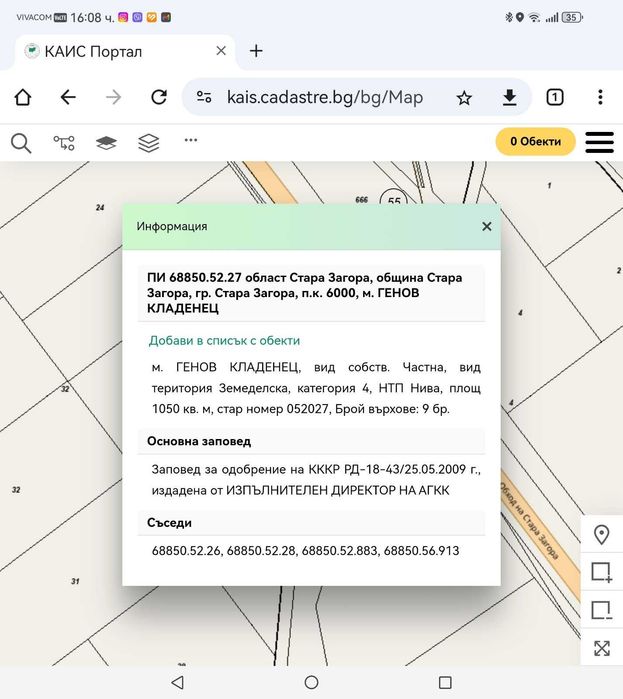Viewport: 623px width, 699px height.
Task: Click road sign 55 on the map
Action: pyautogui.click(x=394, y=199)
